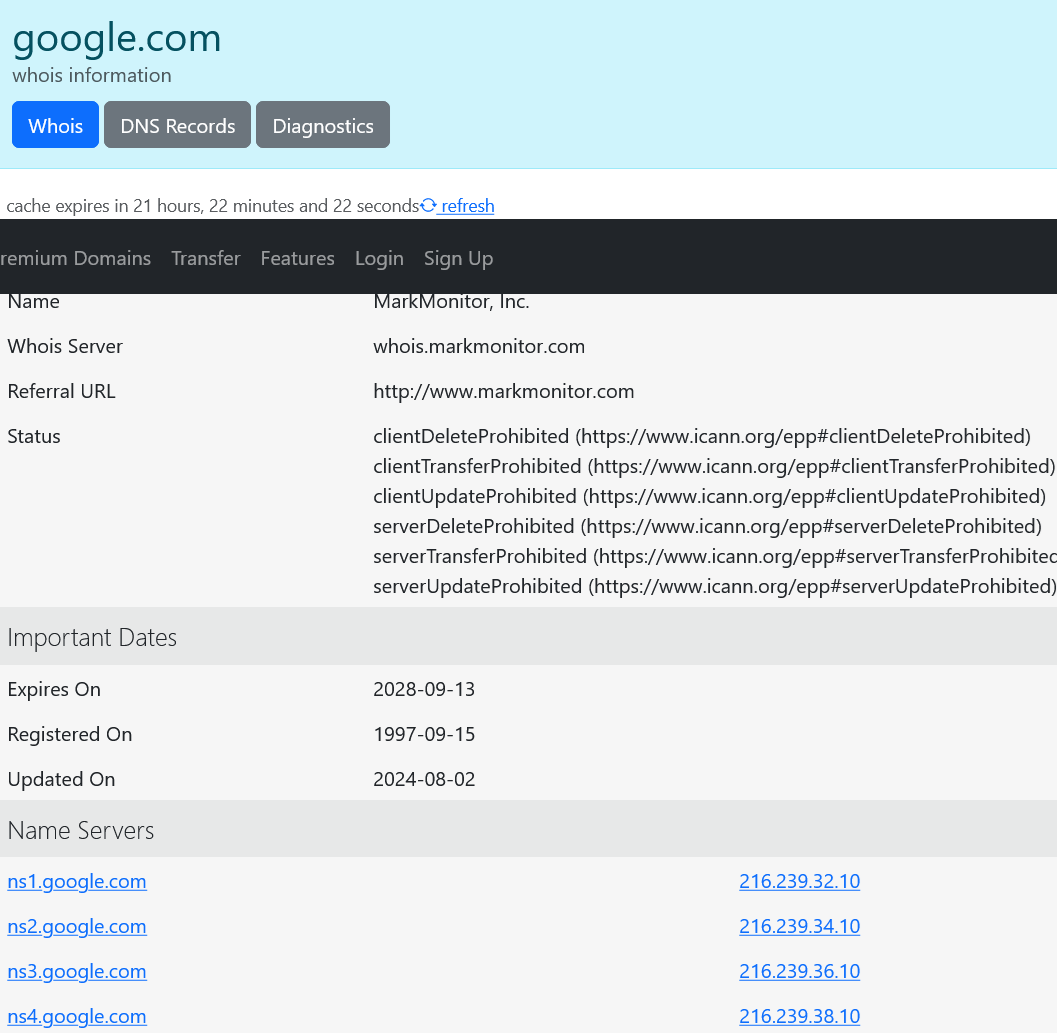Screen dimensions: 1057x1033
Task: Select Transfer in the navigation bar
Action: click(x=206, y=258)
